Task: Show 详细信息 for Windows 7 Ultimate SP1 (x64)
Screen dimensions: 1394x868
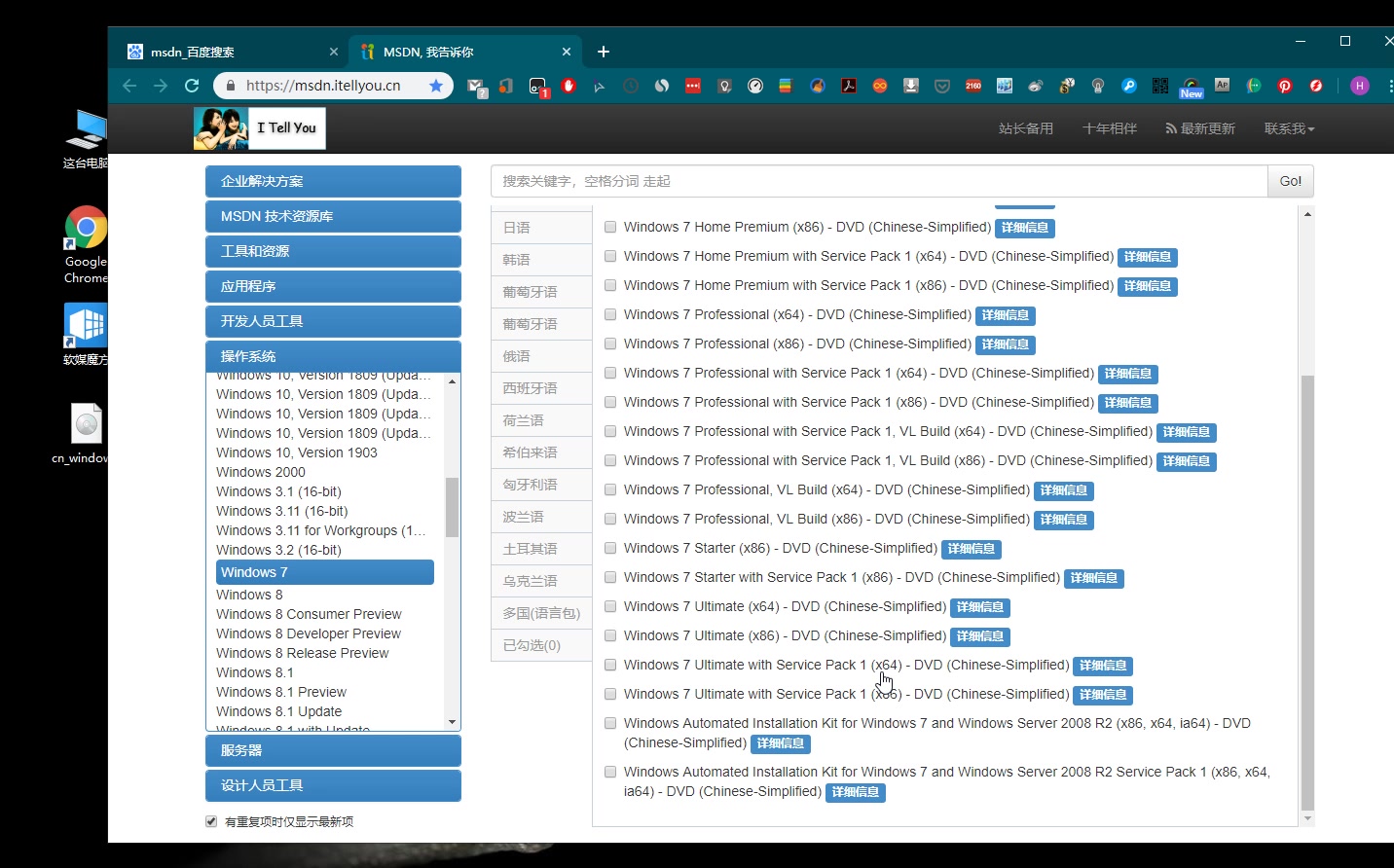Action: (x=1103, y=666)
